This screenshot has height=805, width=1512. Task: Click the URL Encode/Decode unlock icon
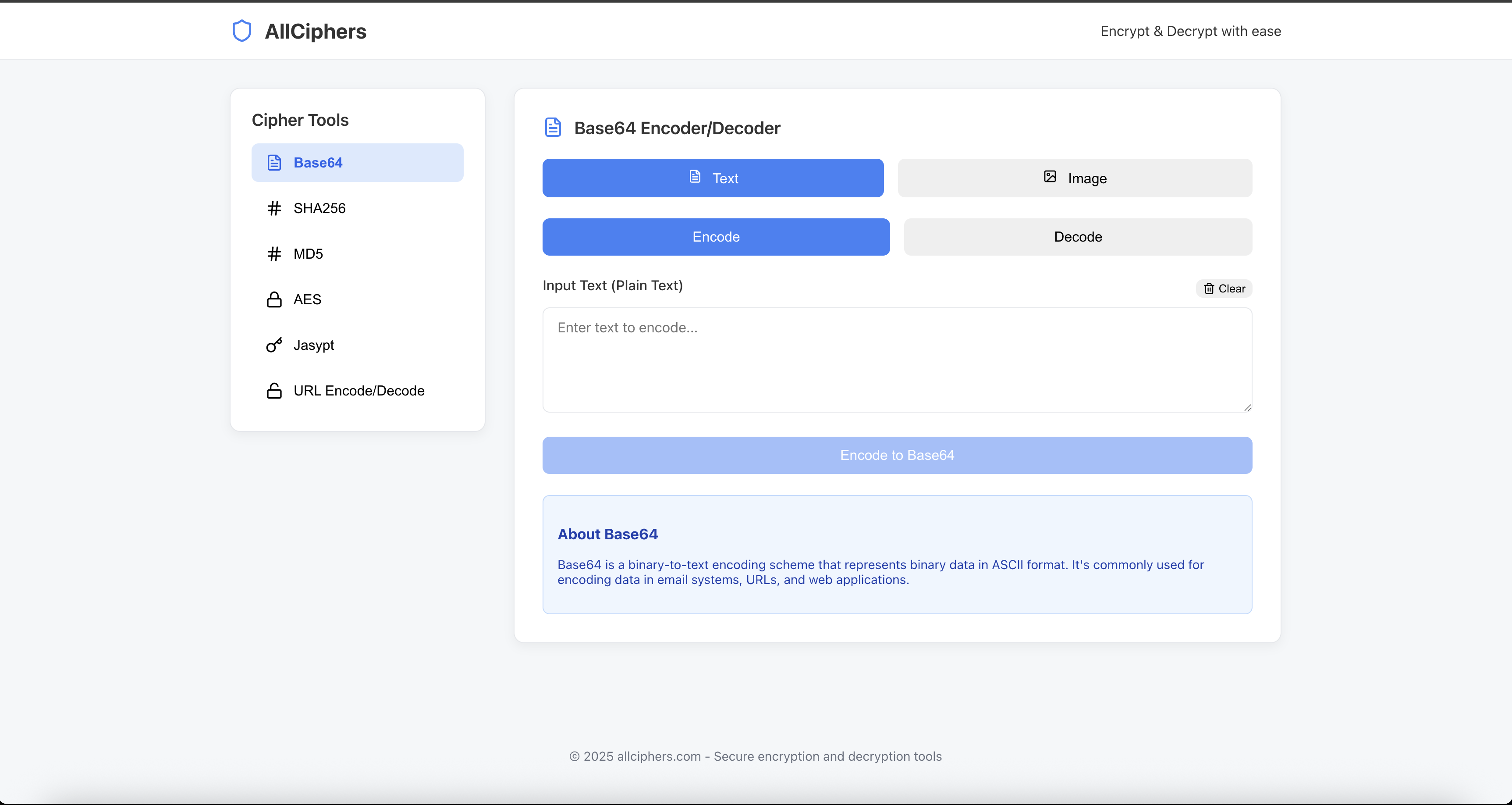coord(274,391)
